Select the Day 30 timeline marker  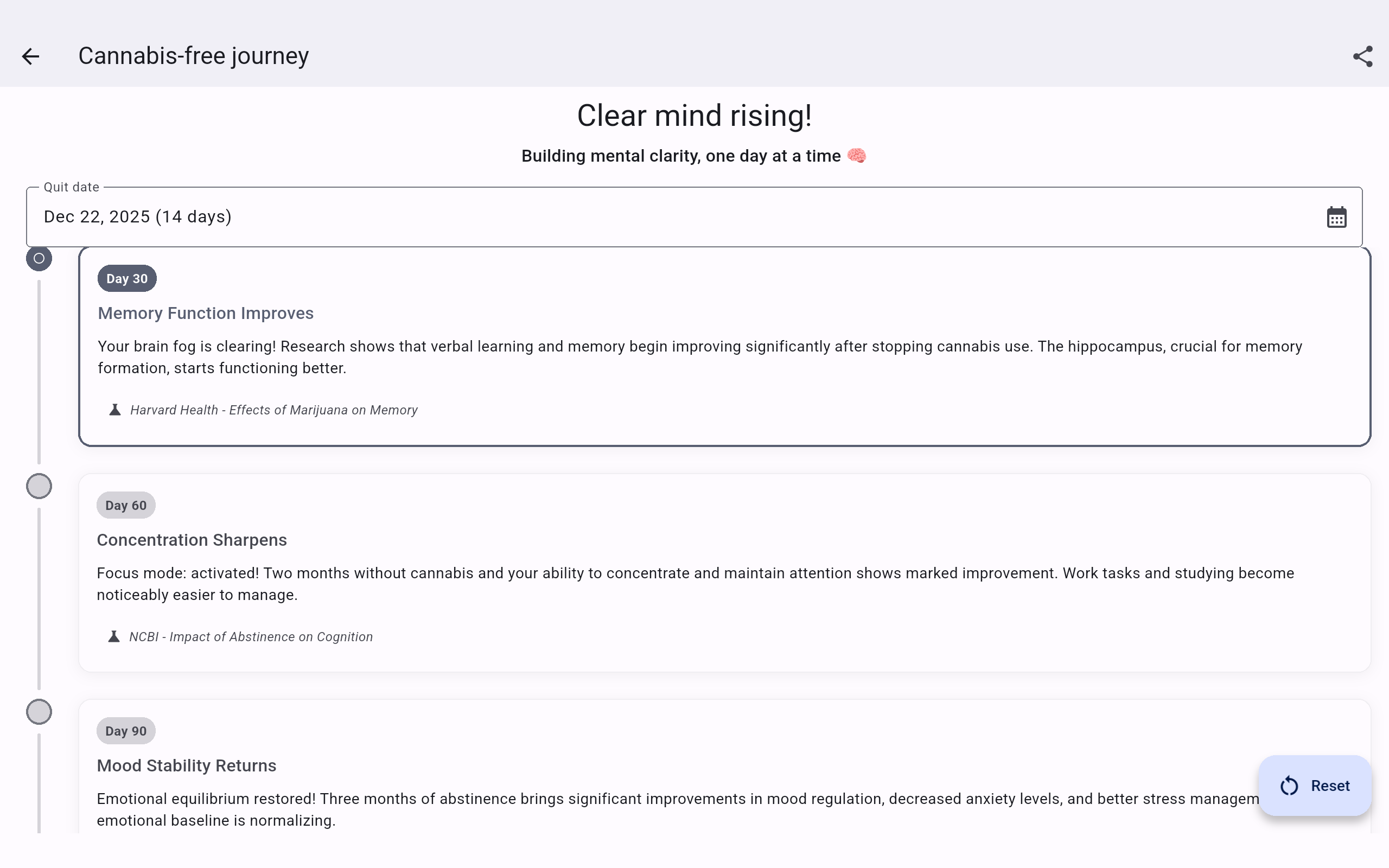tap(39, 258)
